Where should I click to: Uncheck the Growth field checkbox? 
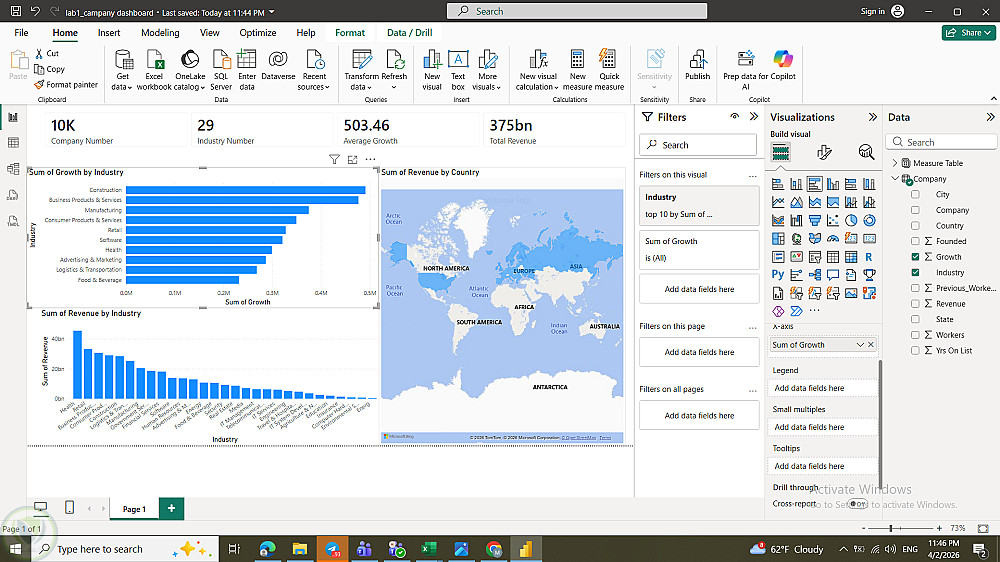[x=915, y=257]
